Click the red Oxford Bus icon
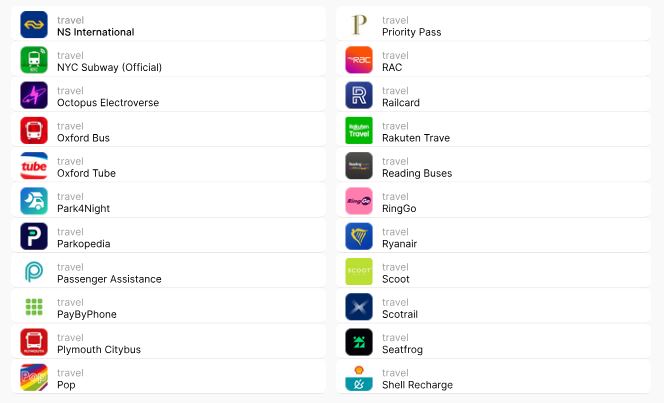This screenshot has height=403, width=664. (x=34, y=131)
